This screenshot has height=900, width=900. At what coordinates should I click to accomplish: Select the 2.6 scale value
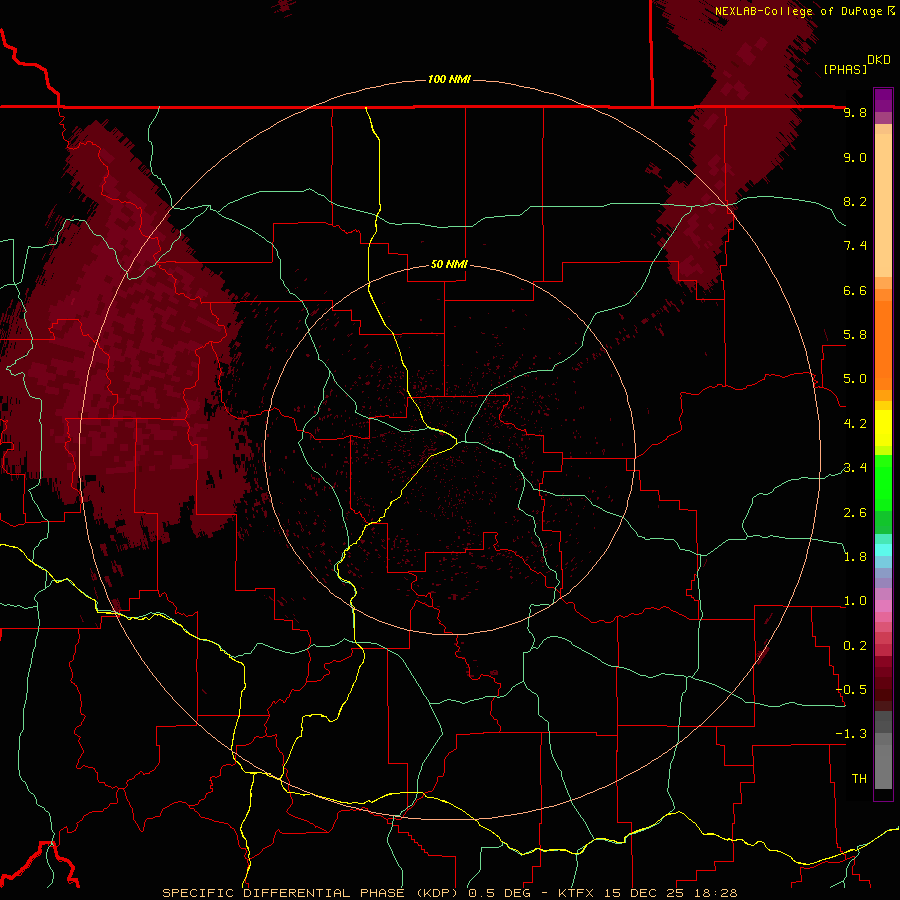coord(855,513)
